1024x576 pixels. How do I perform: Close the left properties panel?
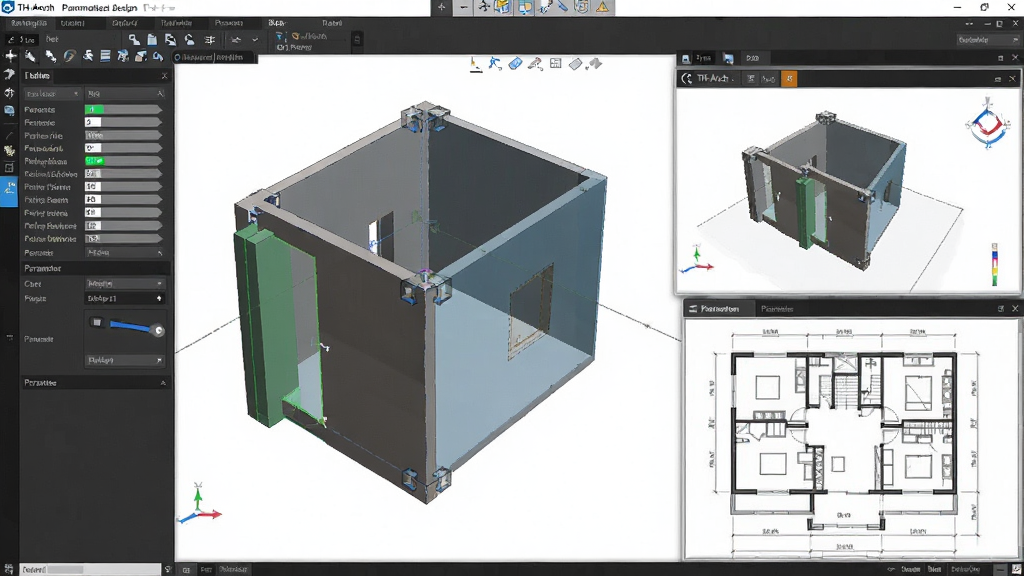click(x=164, y=76)
